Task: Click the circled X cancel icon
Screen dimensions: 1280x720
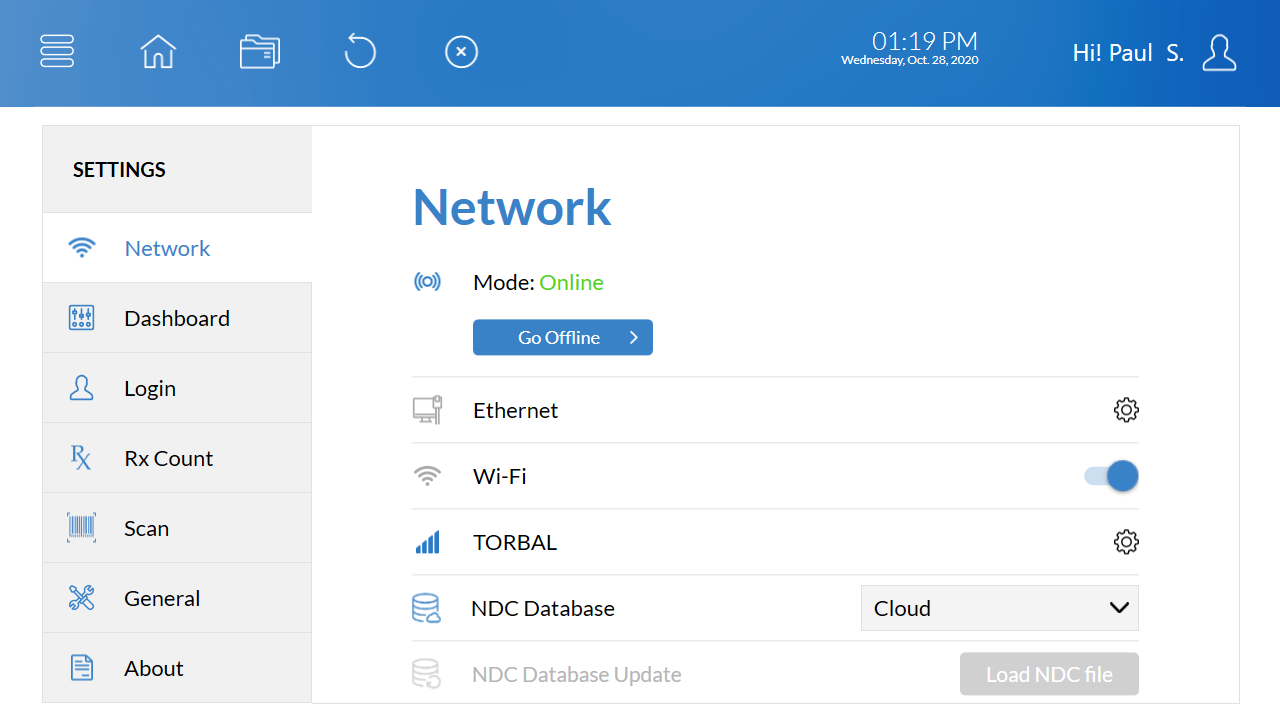Action: pos(461,51)
